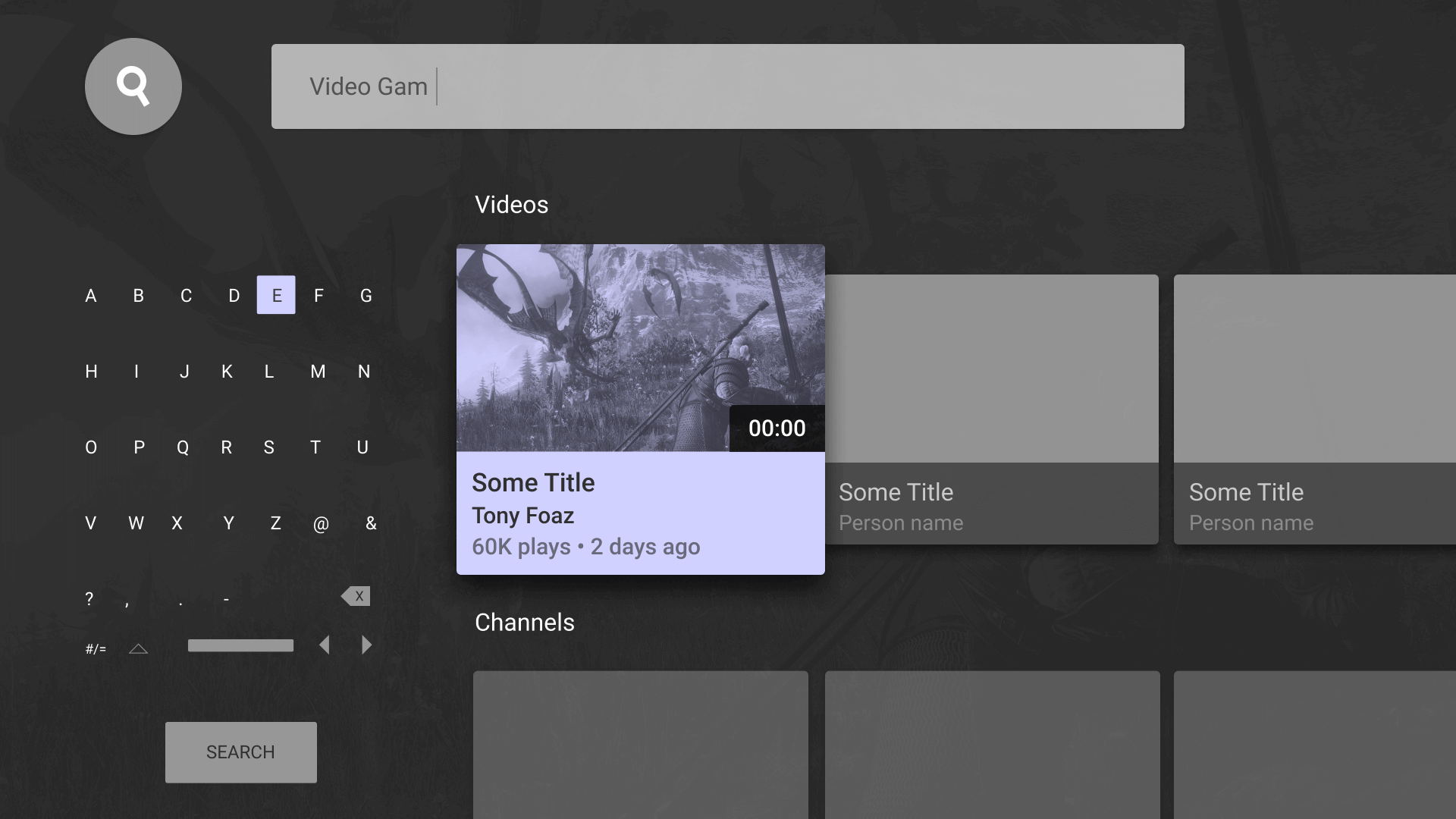1456x819 pixels.
Task: Move cursor right with right arrow
Action: (x=367, y=645)
